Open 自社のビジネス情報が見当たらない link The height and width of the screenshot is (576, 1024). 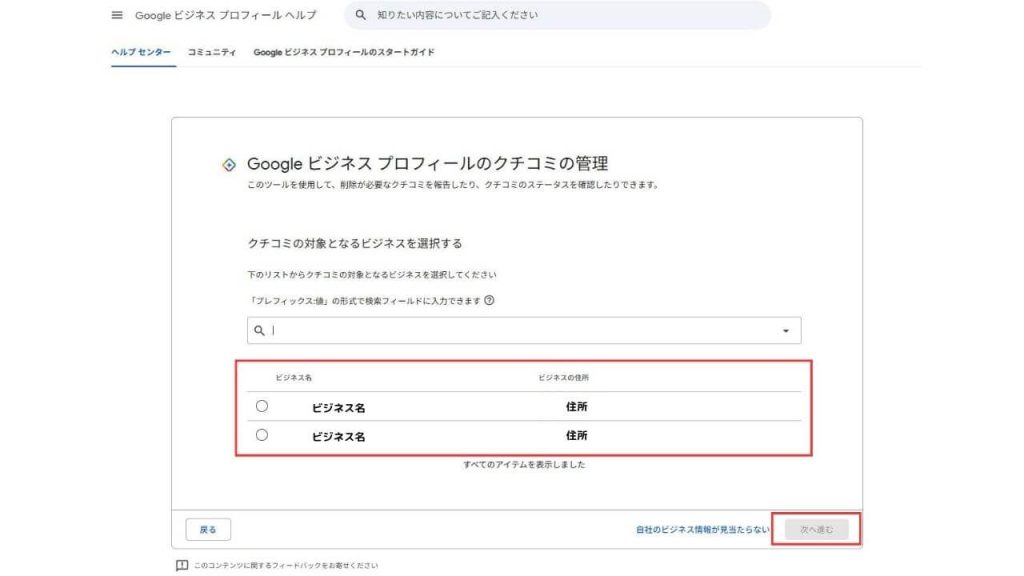703,530
